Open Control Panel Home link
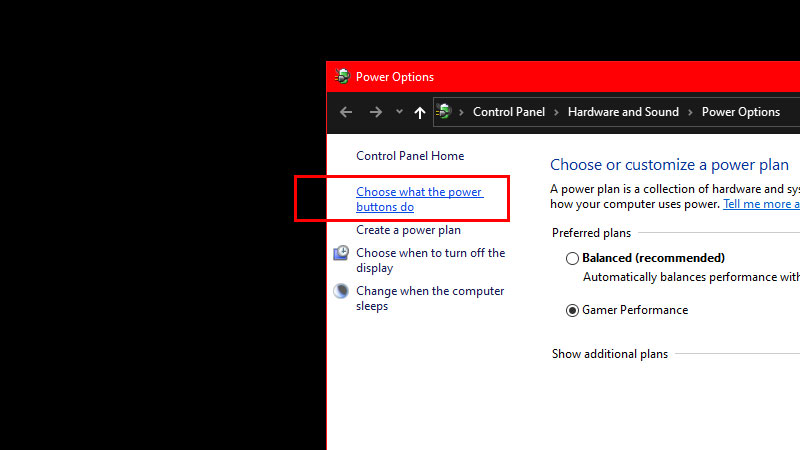 click(x=410, y=156)
